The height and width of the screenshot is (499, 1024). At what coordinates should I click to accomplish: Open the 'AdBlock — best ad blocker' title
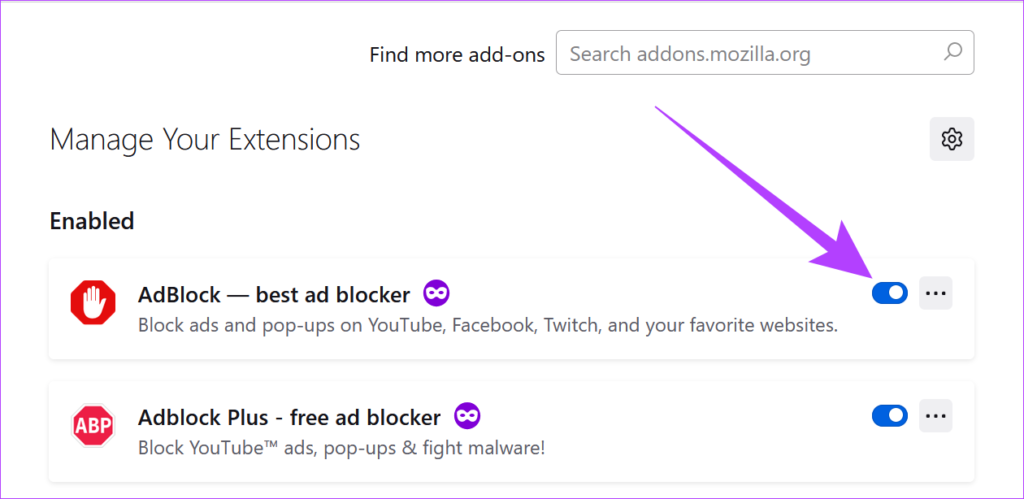tap(274, 295)
